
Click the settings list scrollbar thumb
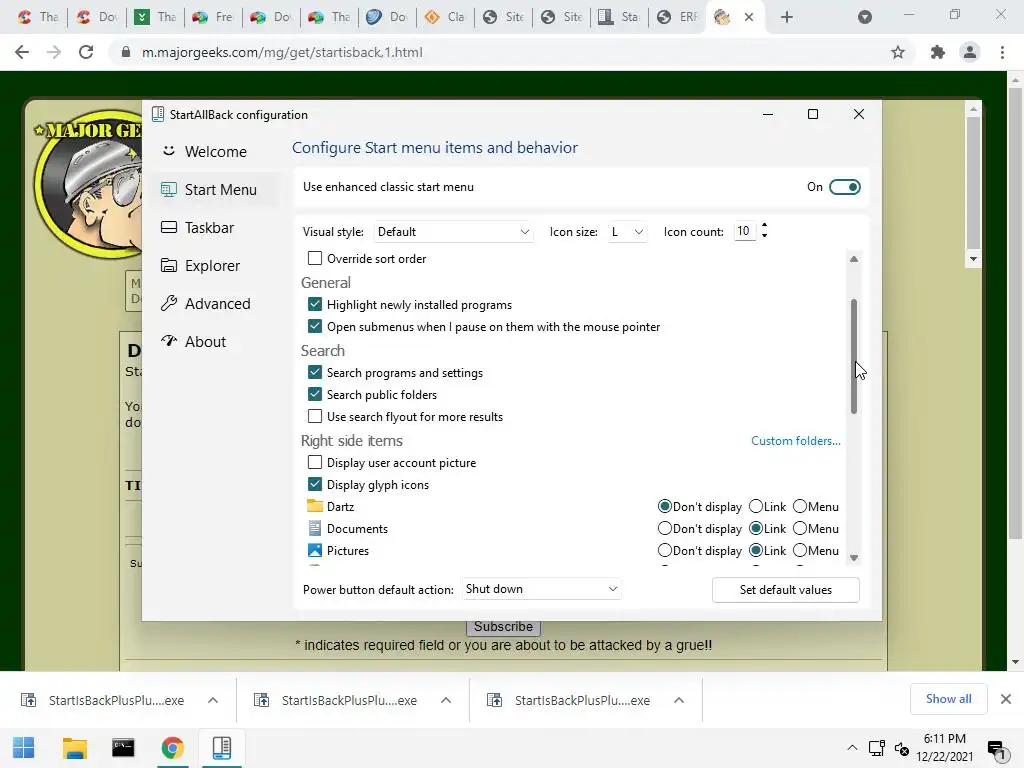854,356
